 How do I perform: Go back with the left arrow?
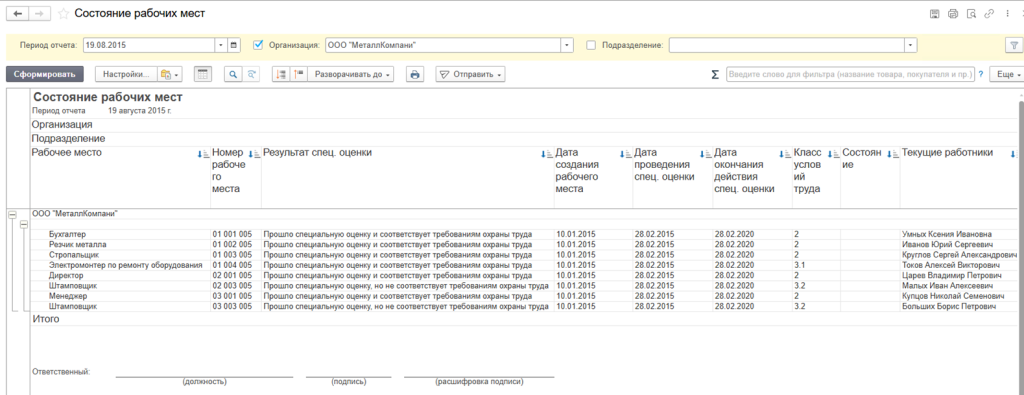(x=18, y=13)
